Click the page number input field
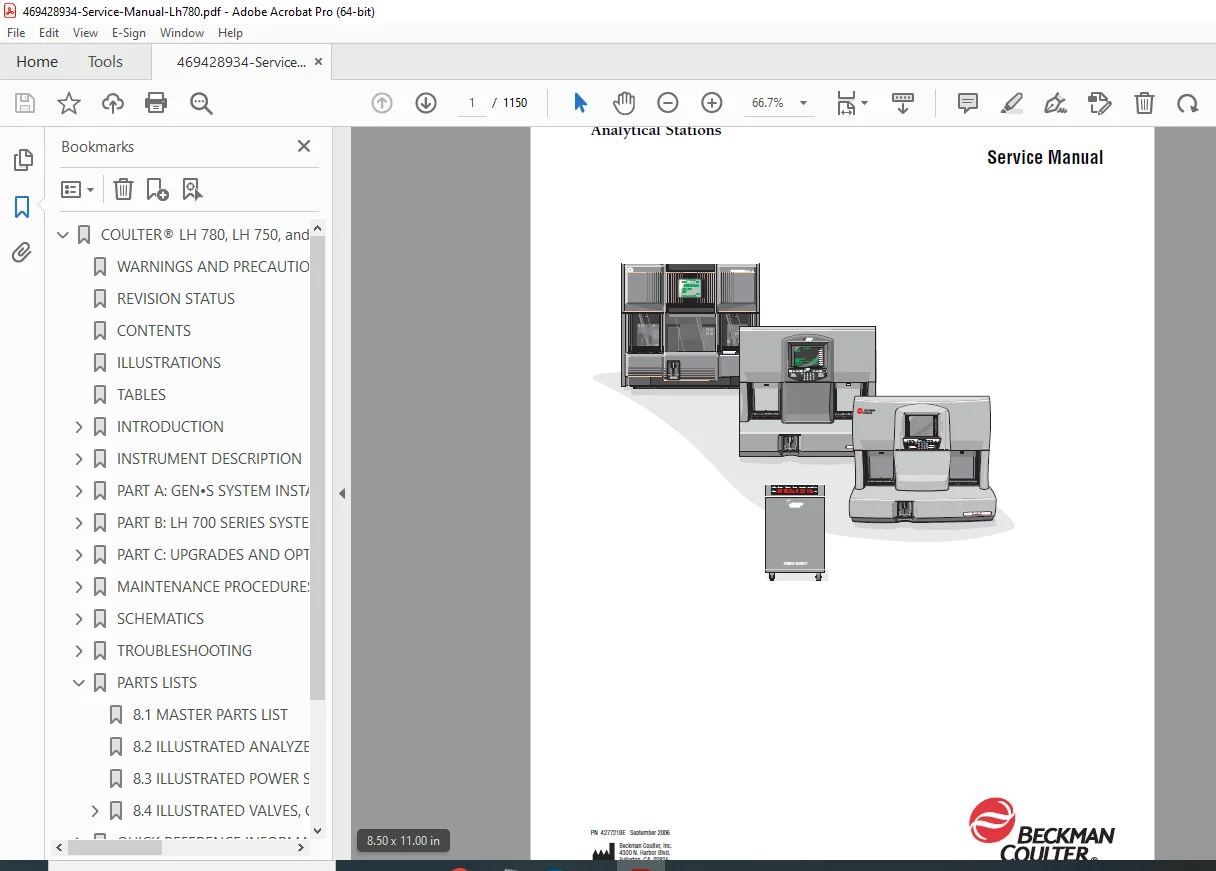The image size is (1216, 871). pos(471,103)
